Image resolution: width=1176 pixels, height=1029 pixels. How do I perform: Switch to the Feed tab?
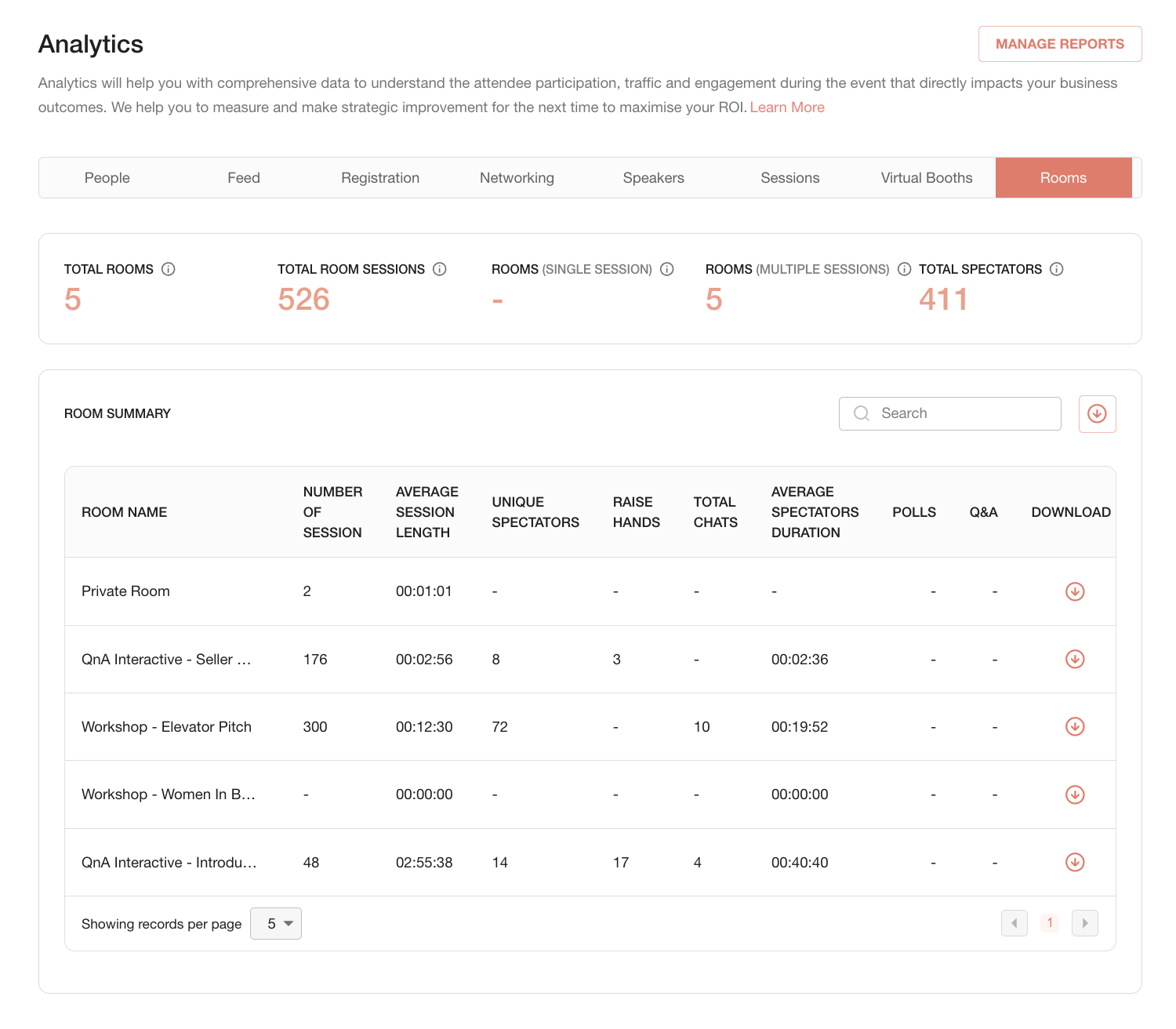244,178
